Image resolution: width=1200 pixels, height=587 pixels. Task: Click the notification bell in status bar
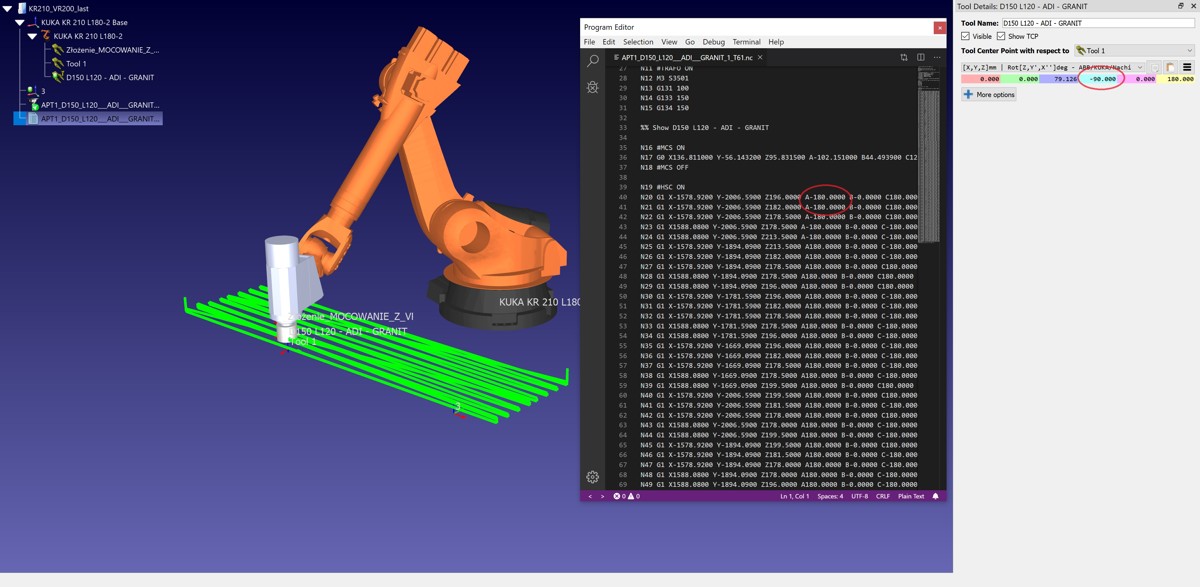[936, 496]
